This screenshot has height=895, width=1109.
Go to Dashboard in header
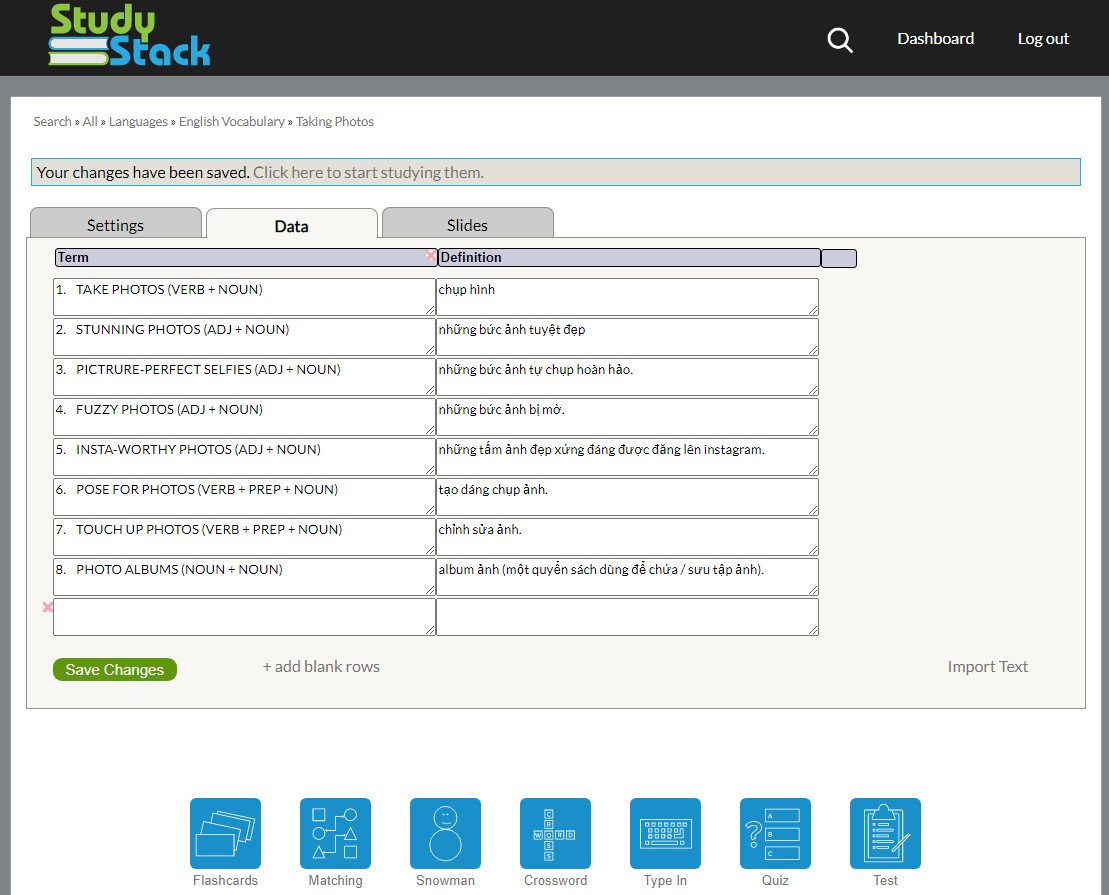coord(935,39)
